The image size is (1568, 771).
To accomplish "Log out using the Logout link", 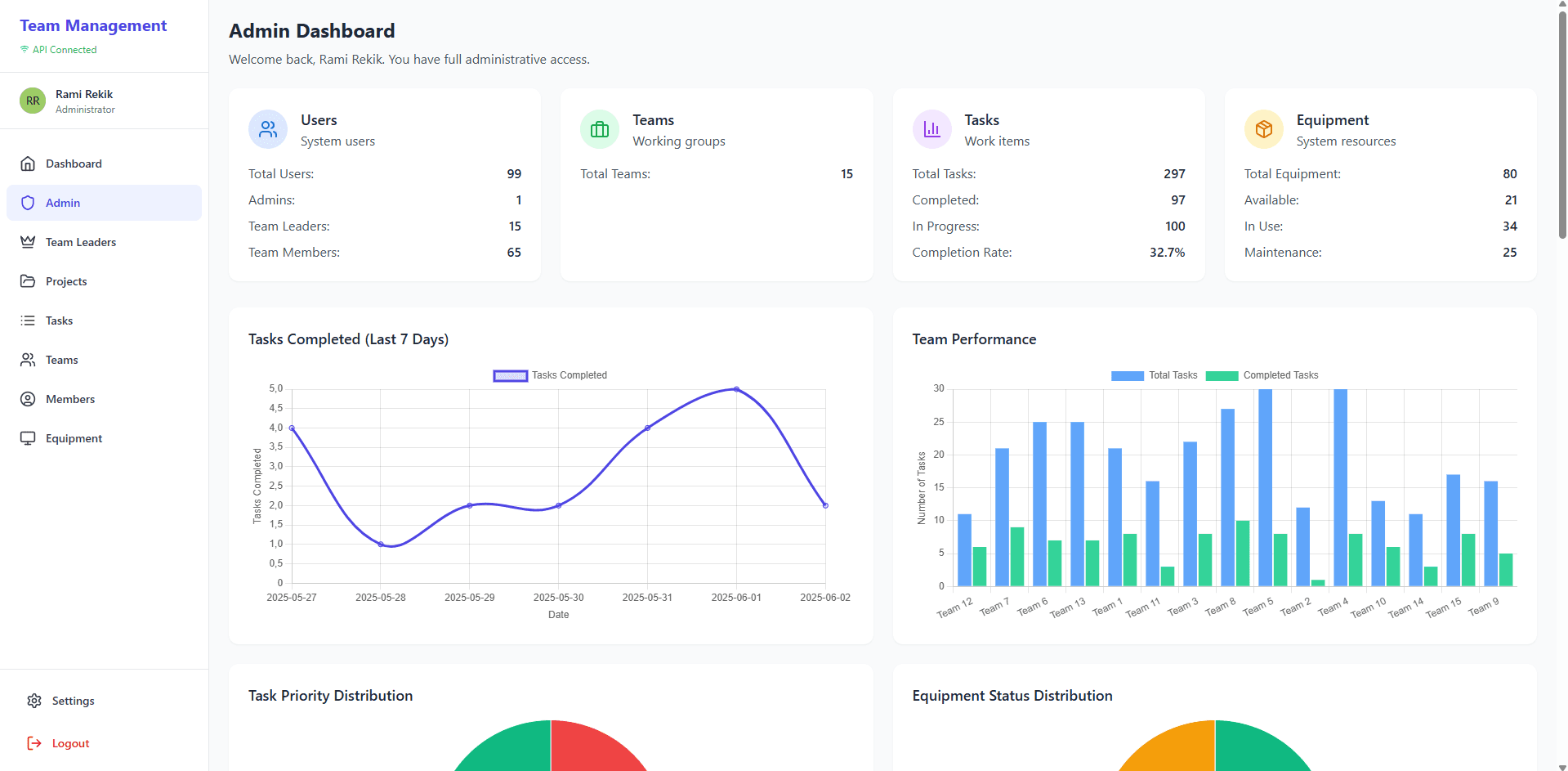I will tap(70, 743).
